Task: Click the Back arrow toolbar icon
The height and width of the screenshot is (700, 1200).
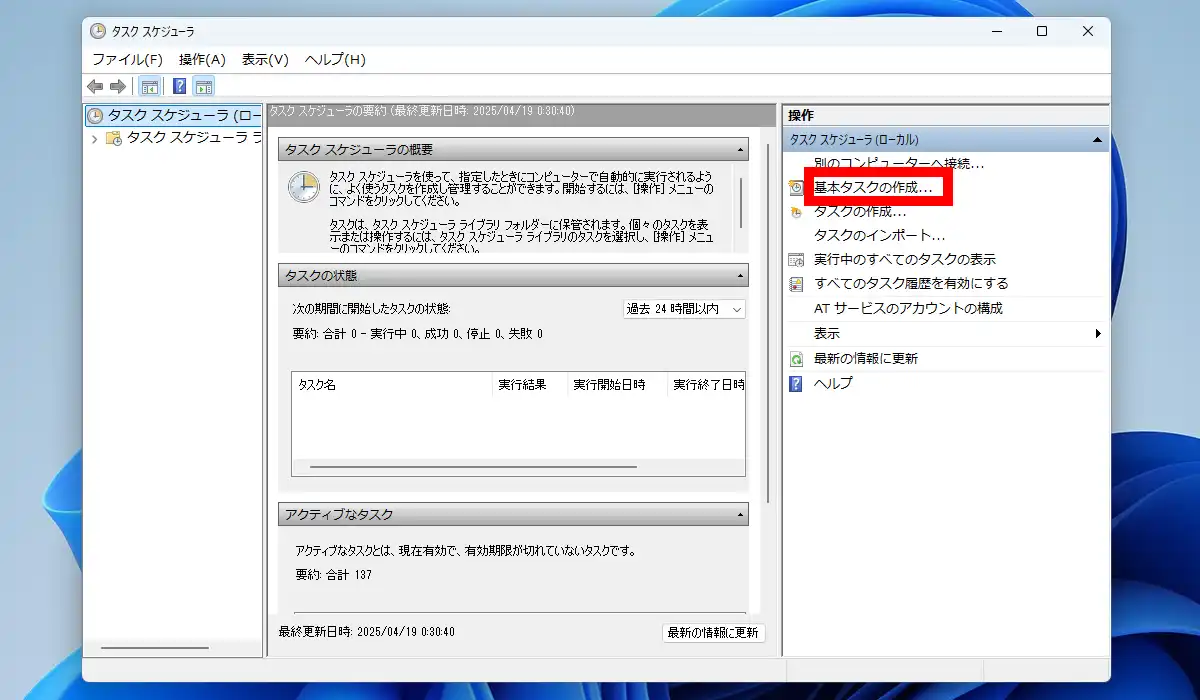Action: tap(95, 86)
